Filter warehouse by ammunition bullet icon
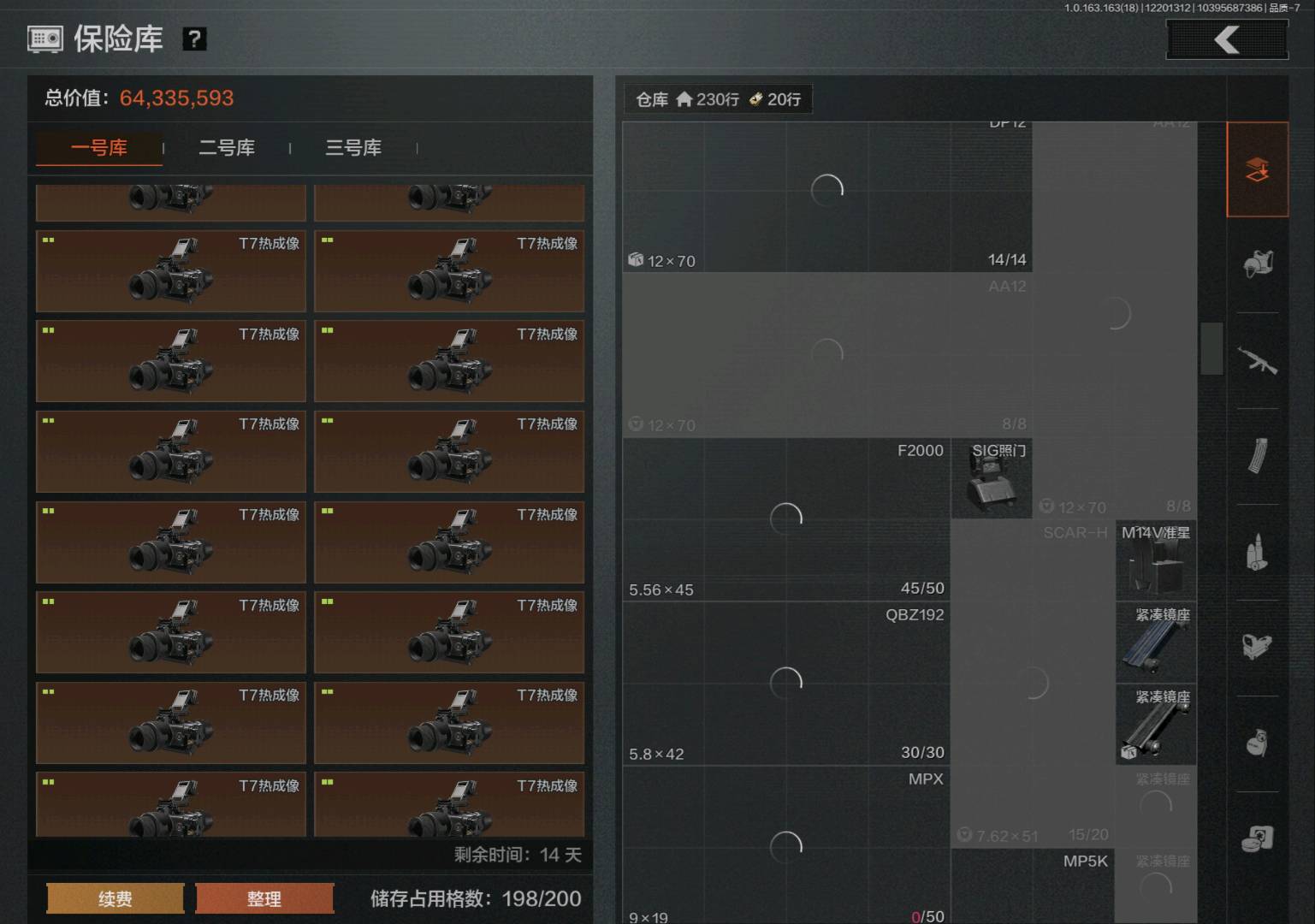Image resolution: width=1315 pixels, height=924 pixels. (1257, 551)
